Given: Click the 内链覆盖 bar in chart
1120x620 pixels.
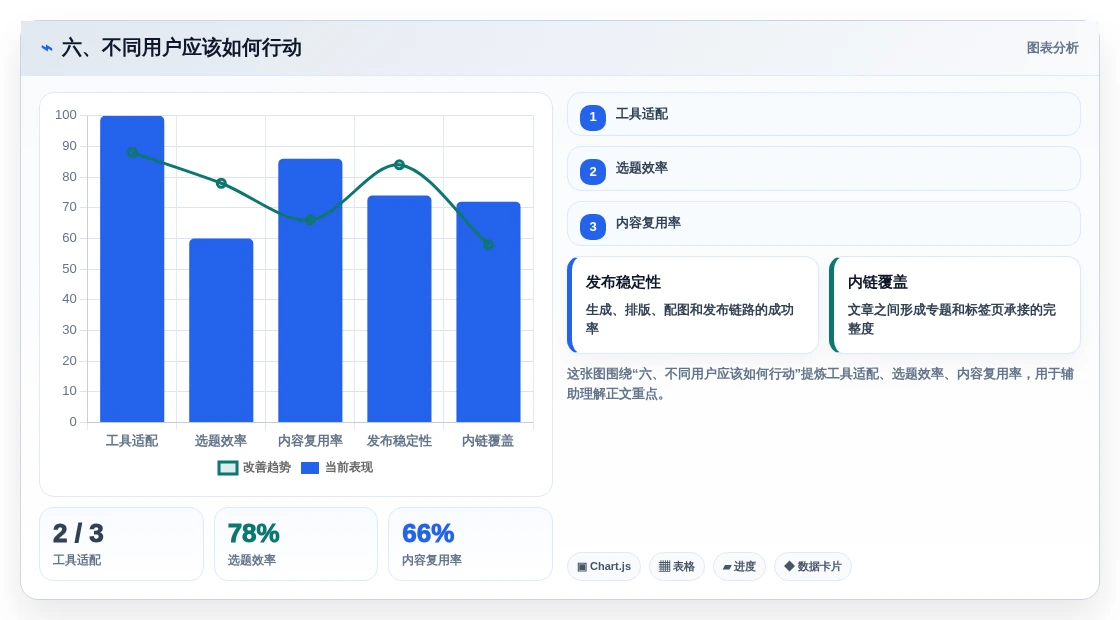Looking at the screenshot, I should tap(489, 312).
